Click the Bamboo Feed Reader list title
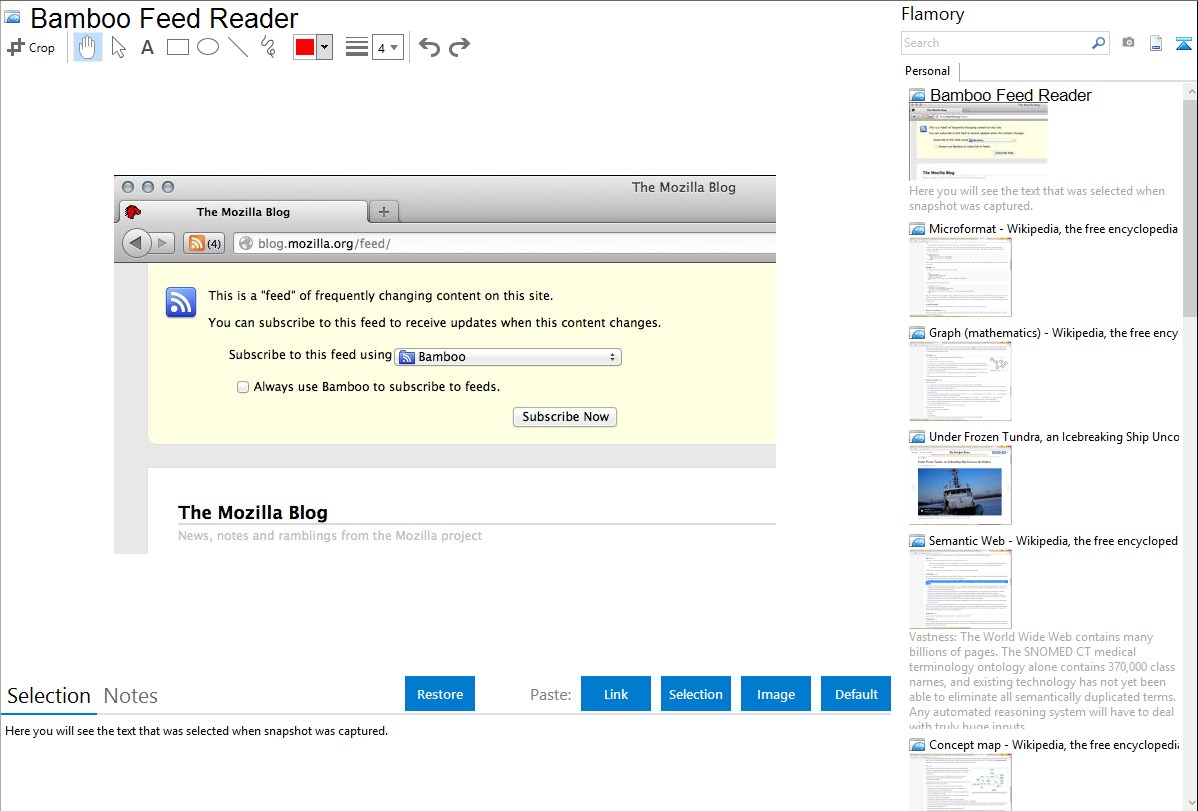The image size is (1198, 811). tap(1010, 95)
